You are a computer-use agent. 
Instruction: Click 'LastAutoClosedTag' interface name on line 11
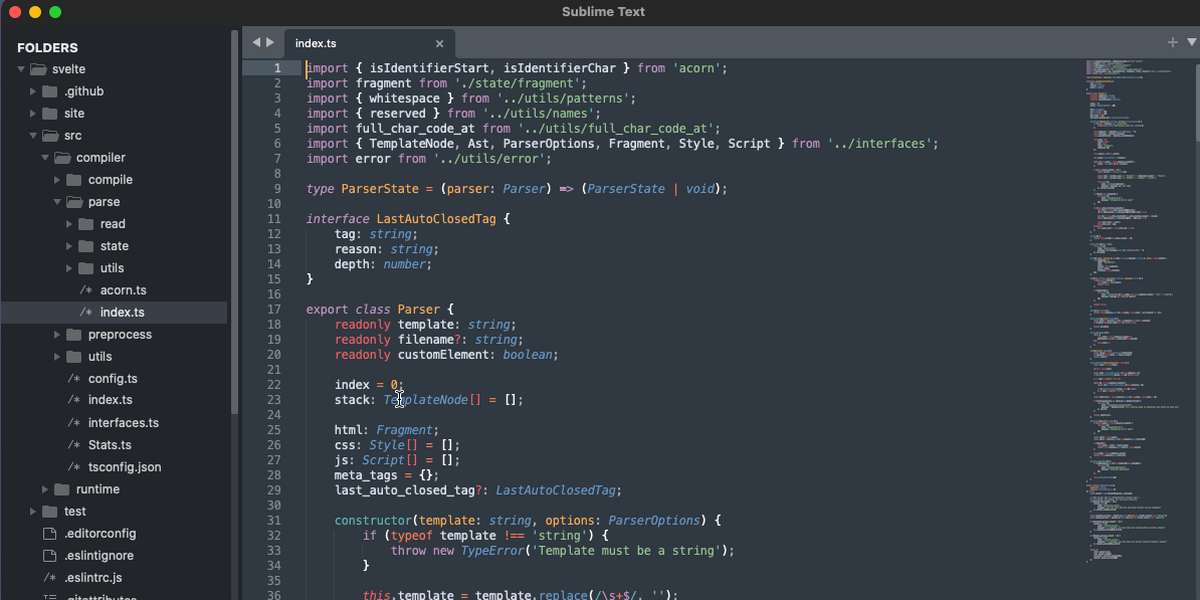click(x=436, y=219)
